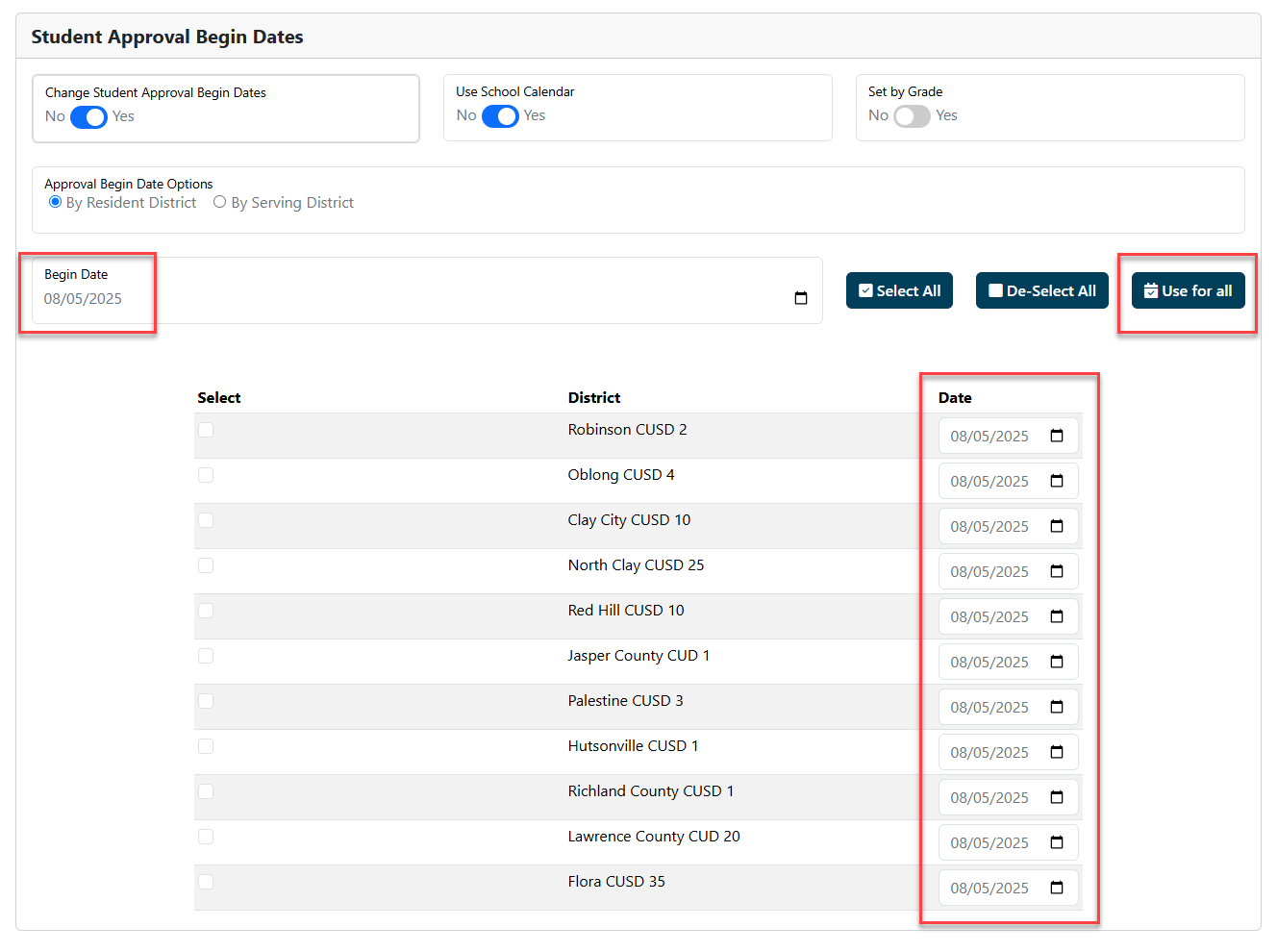Click the North Clay CUSD 25 district name
Image resolution: width=1277 pixels, height=952 pixels.
pos(636,565)
